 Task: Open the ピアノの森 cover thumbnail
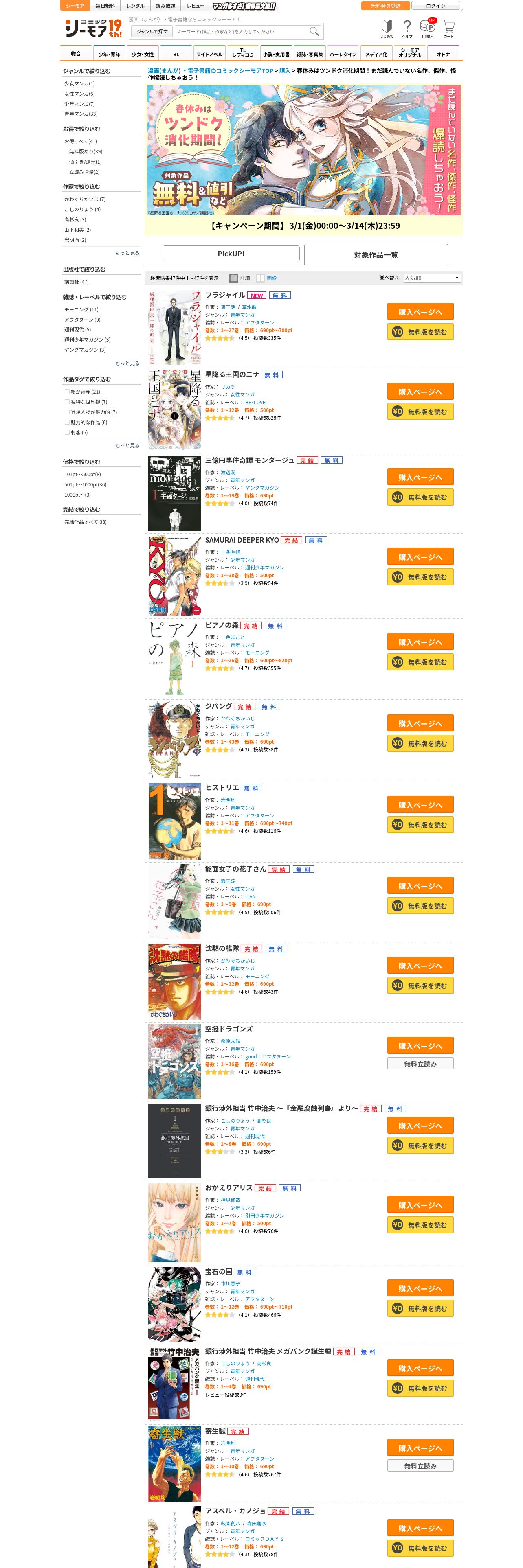(x=175, y=658)
